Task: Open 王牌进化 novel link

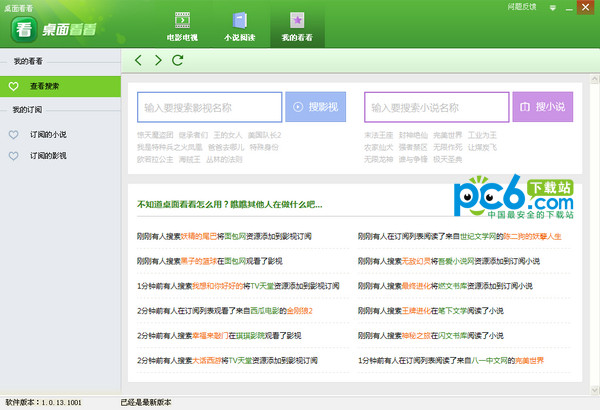Action: point(416,310)
